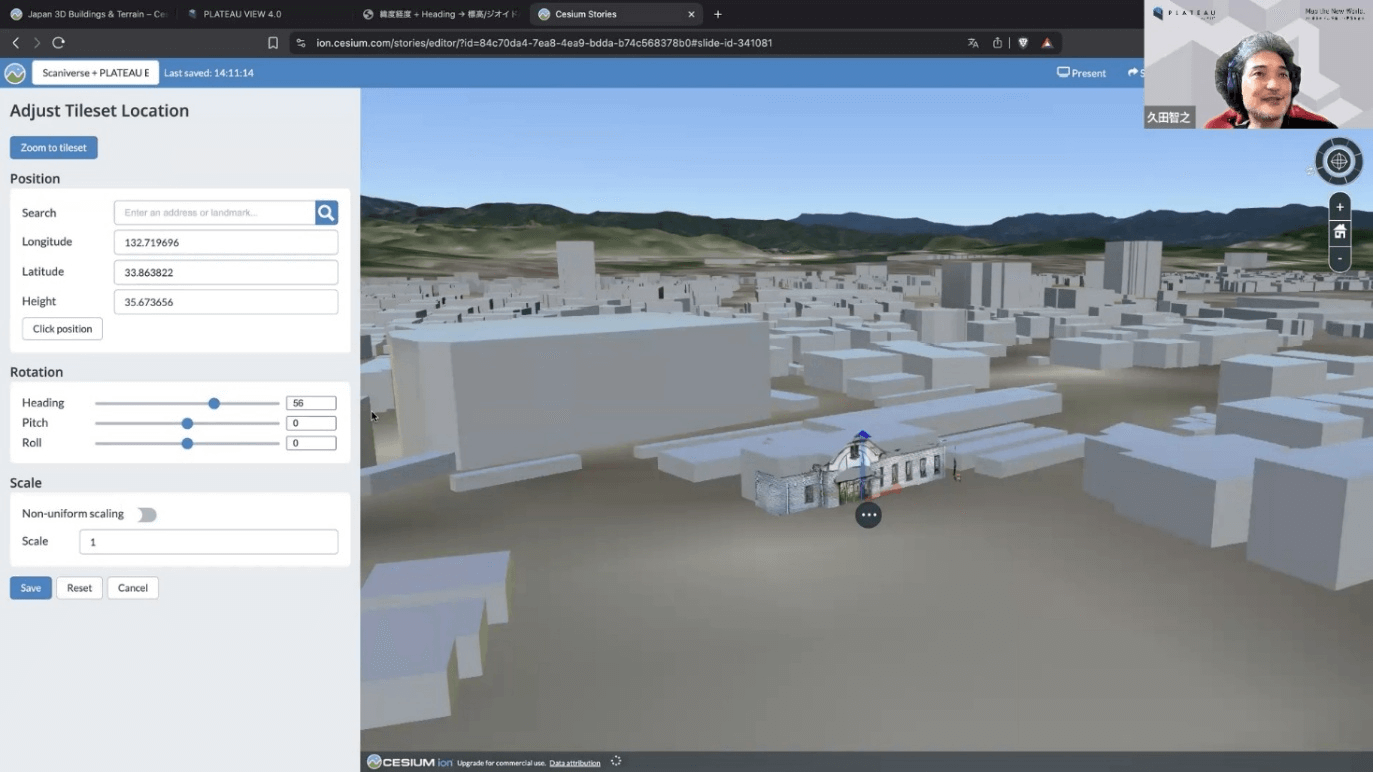Click the Heading slider handle

(x=214, y=404)
